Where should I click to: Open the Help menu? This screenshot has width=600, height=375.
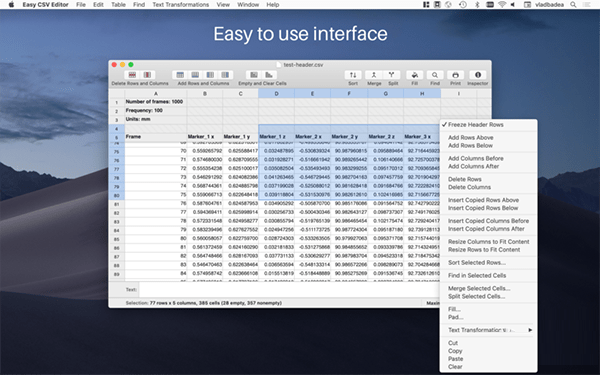coord(272,5)
